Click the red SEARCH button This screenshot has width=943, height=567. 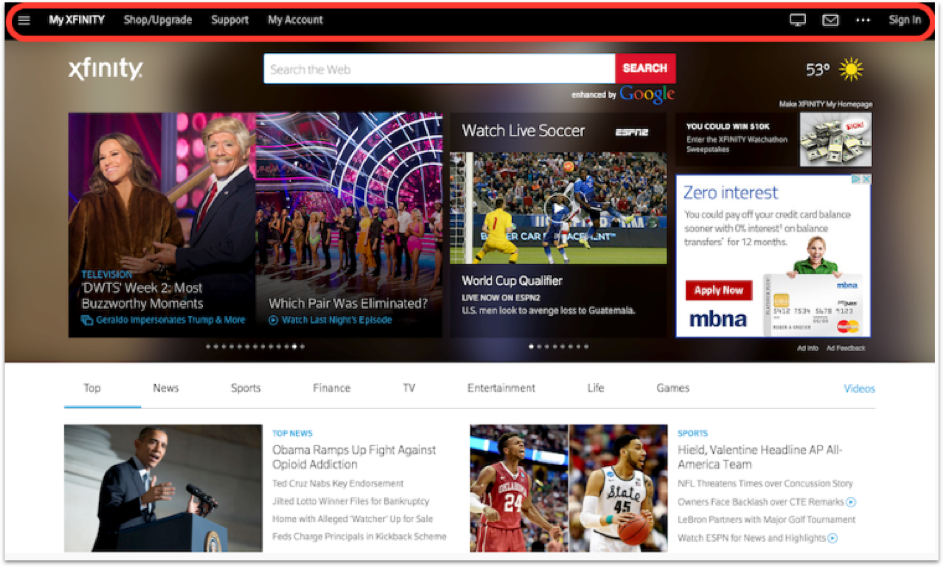[x=645, y=69]
